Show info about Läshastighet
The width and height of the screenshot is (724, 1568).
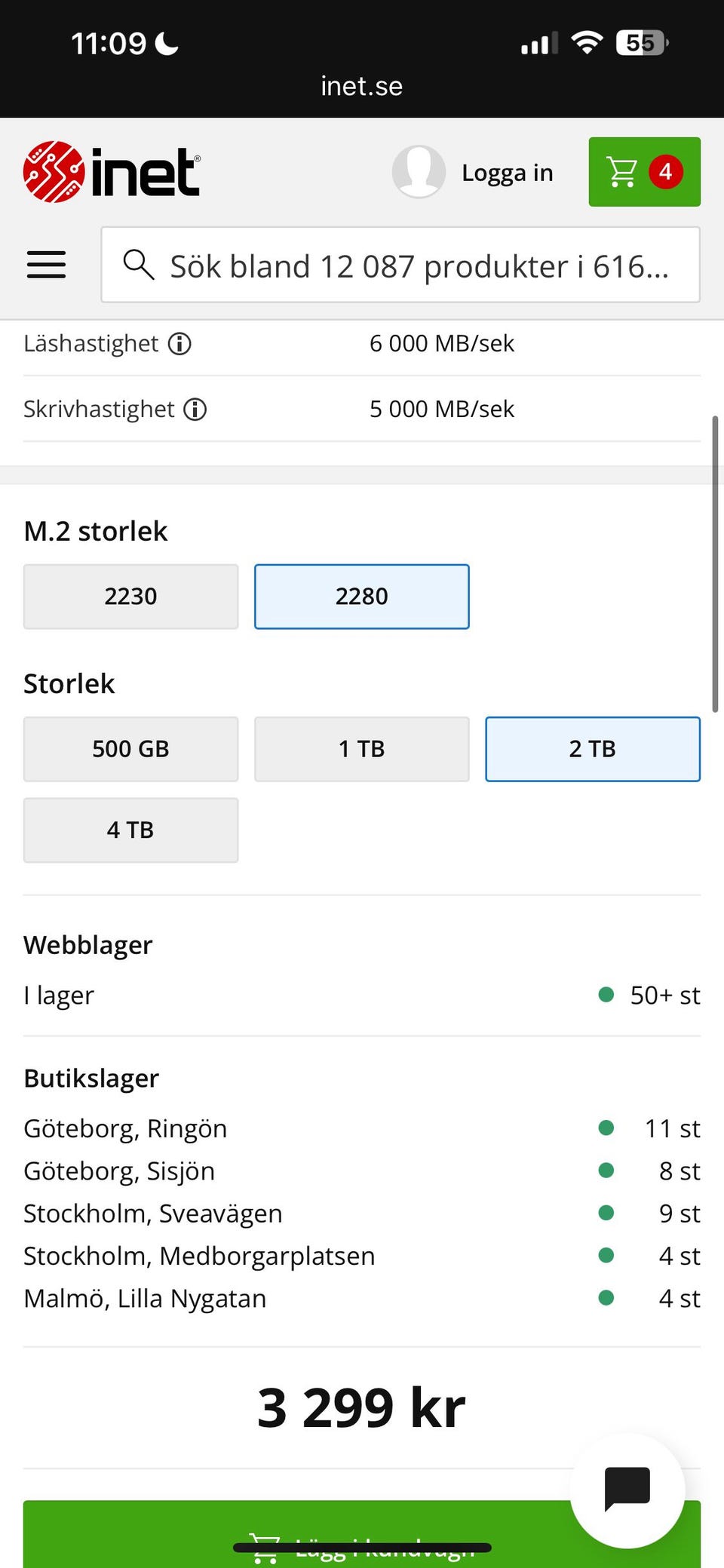179,344
